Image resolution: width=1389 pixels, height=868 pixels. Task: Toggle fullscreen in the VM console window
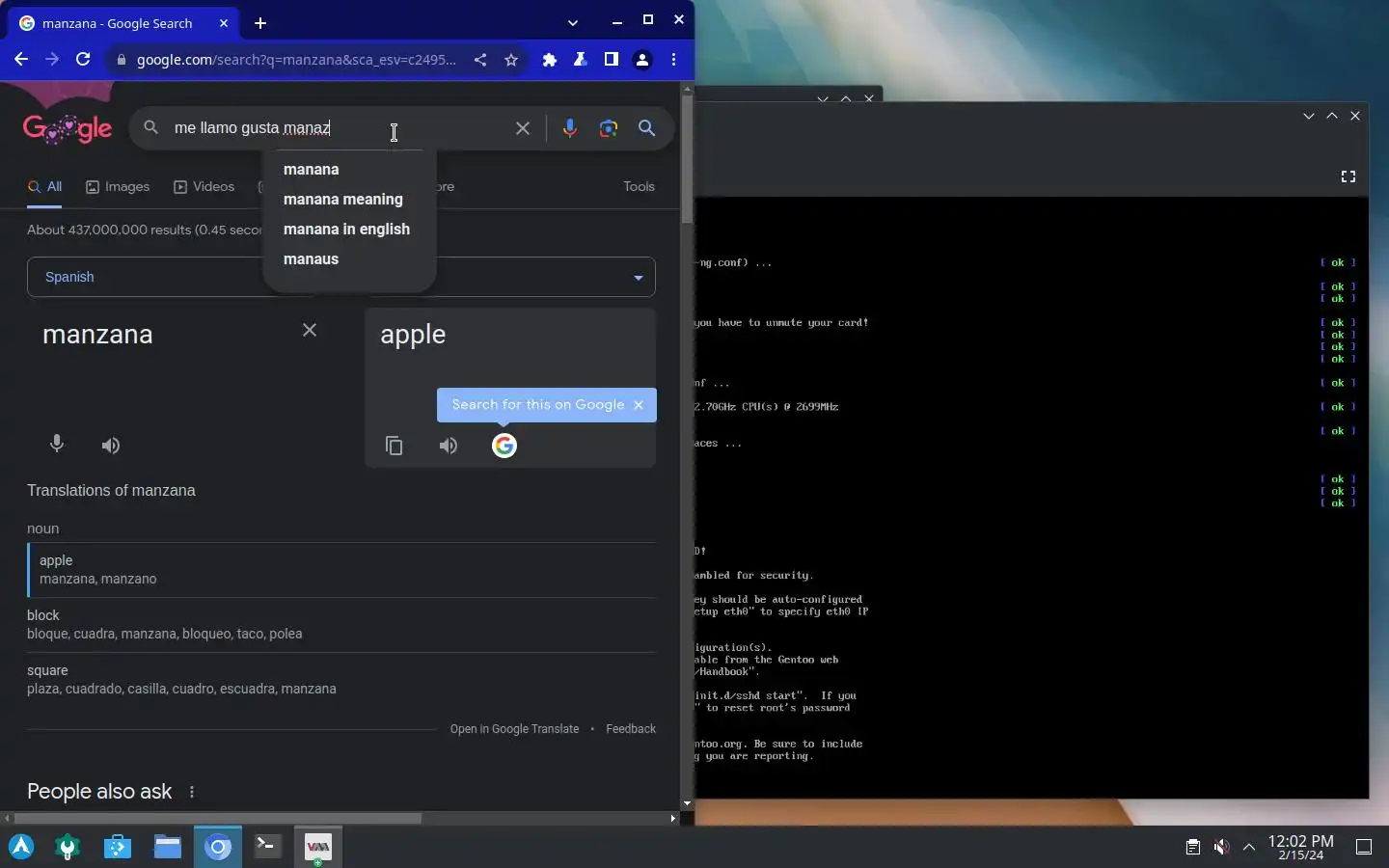[1348, 176]
